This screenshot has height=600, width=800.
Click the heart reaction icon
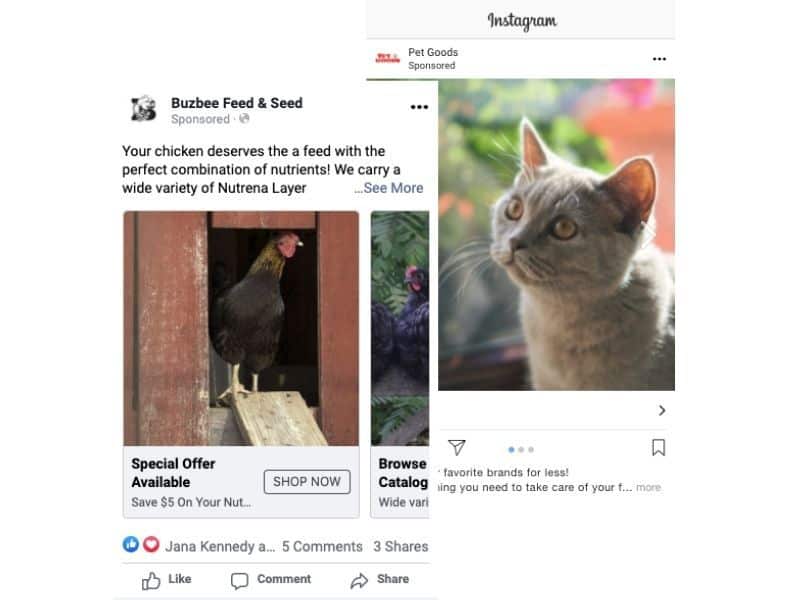[x=151, y=545]
